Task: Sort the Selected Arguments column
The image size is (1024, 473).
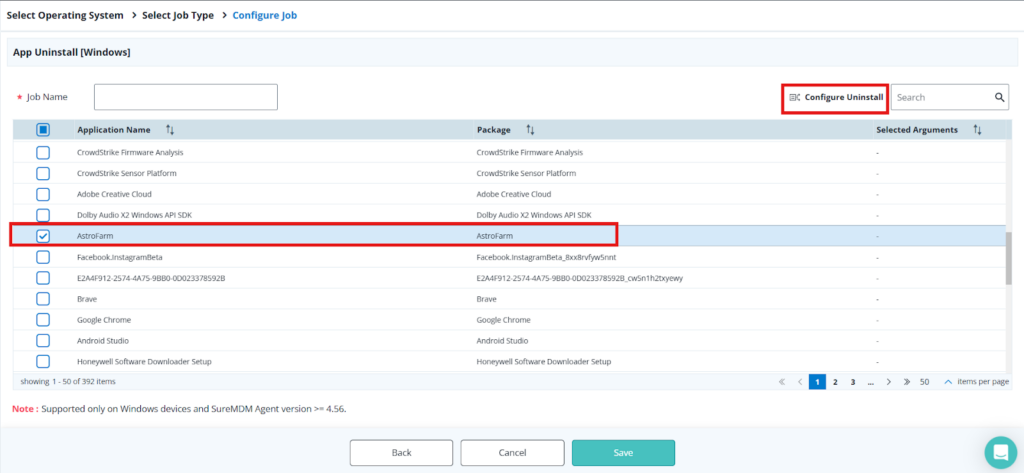Action: click(x=977, y=130)
